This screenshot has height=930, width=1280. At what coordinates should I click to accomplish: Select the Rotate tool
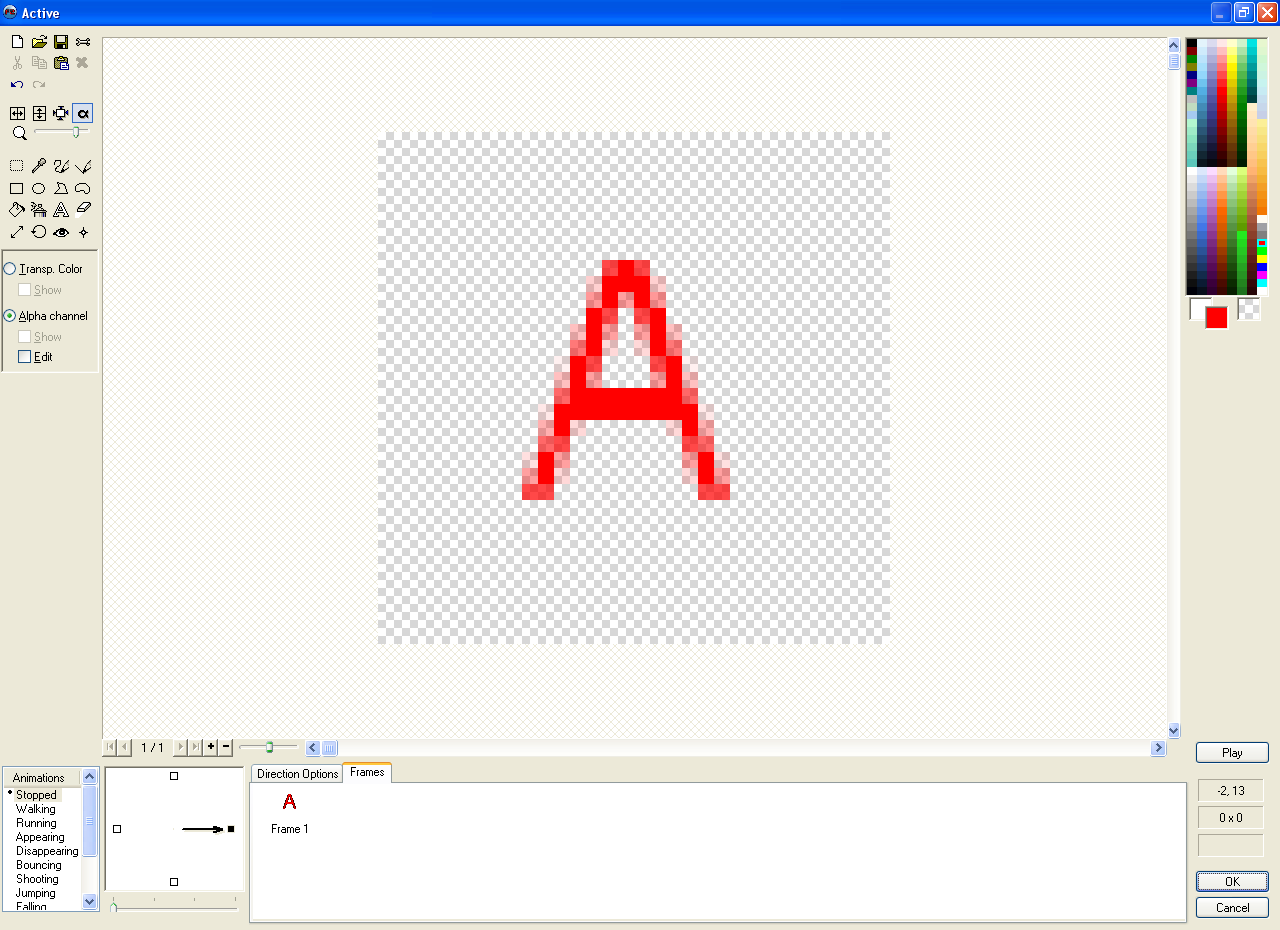tap(39, 232)
